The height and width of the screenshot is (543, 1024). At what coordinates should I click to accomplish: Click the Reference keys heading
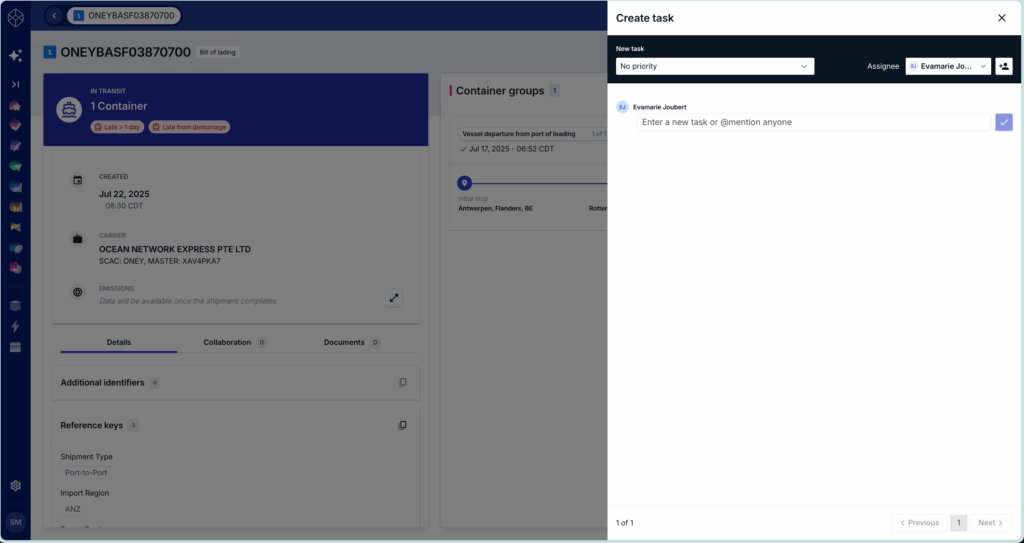coord(91,425)
